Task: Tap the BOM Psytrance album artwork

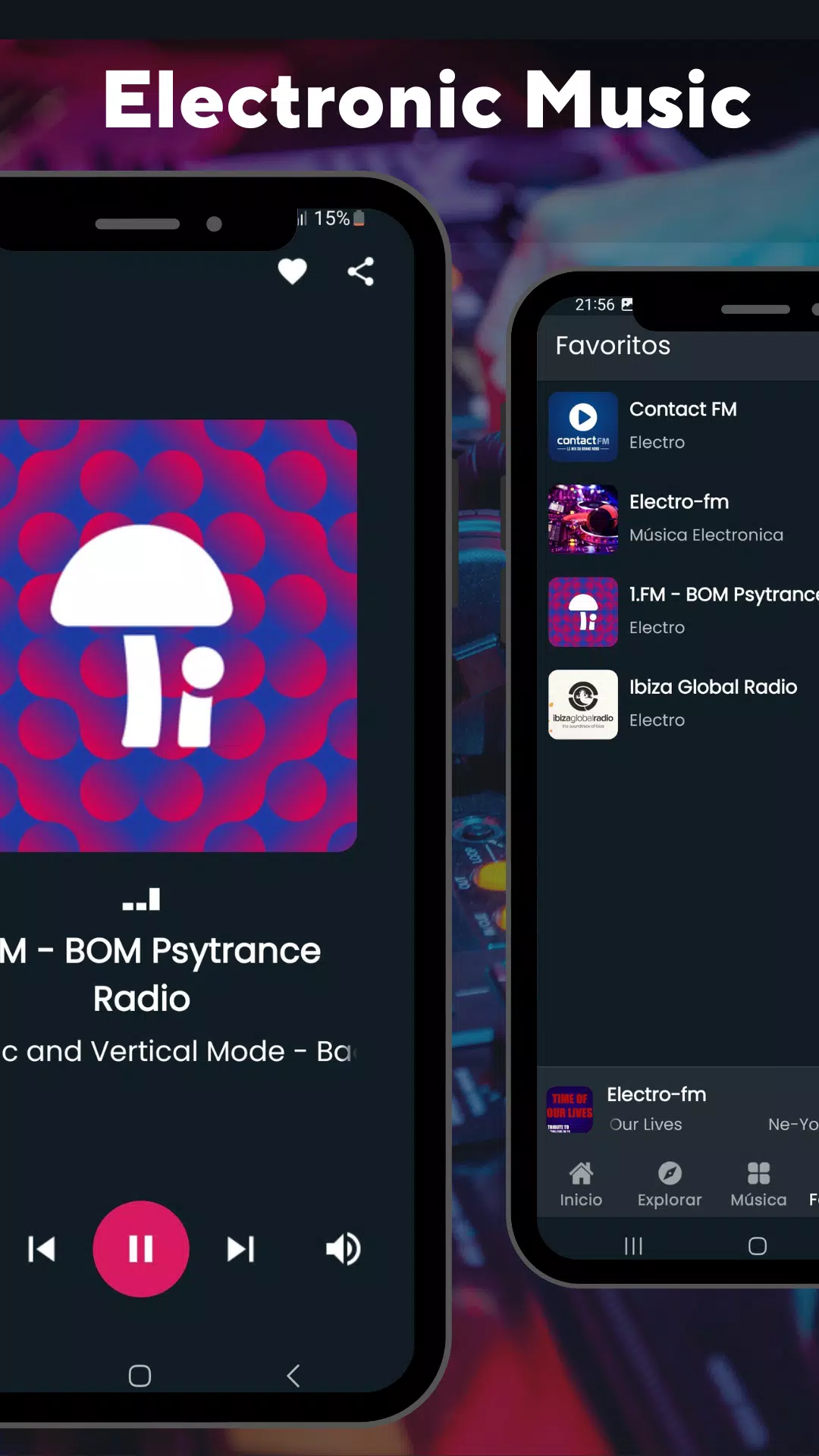Action: (x=178, y=635)
